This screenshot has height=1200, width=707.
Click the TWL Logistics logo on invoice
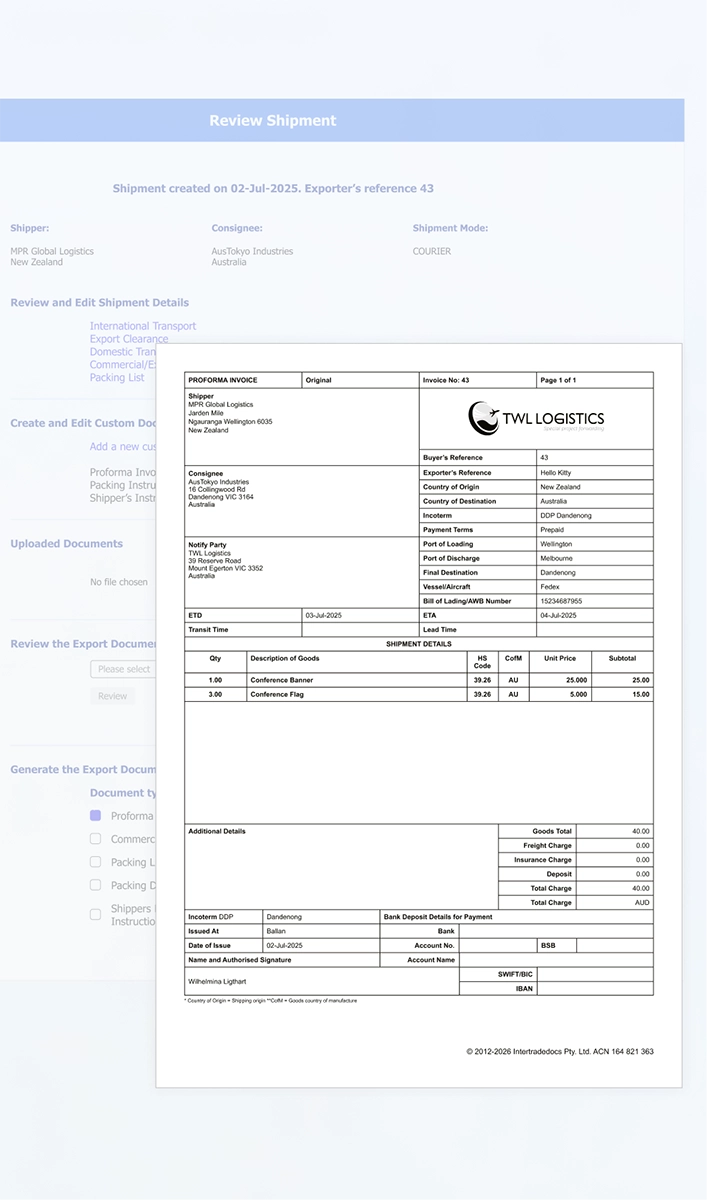click(536, 418)
